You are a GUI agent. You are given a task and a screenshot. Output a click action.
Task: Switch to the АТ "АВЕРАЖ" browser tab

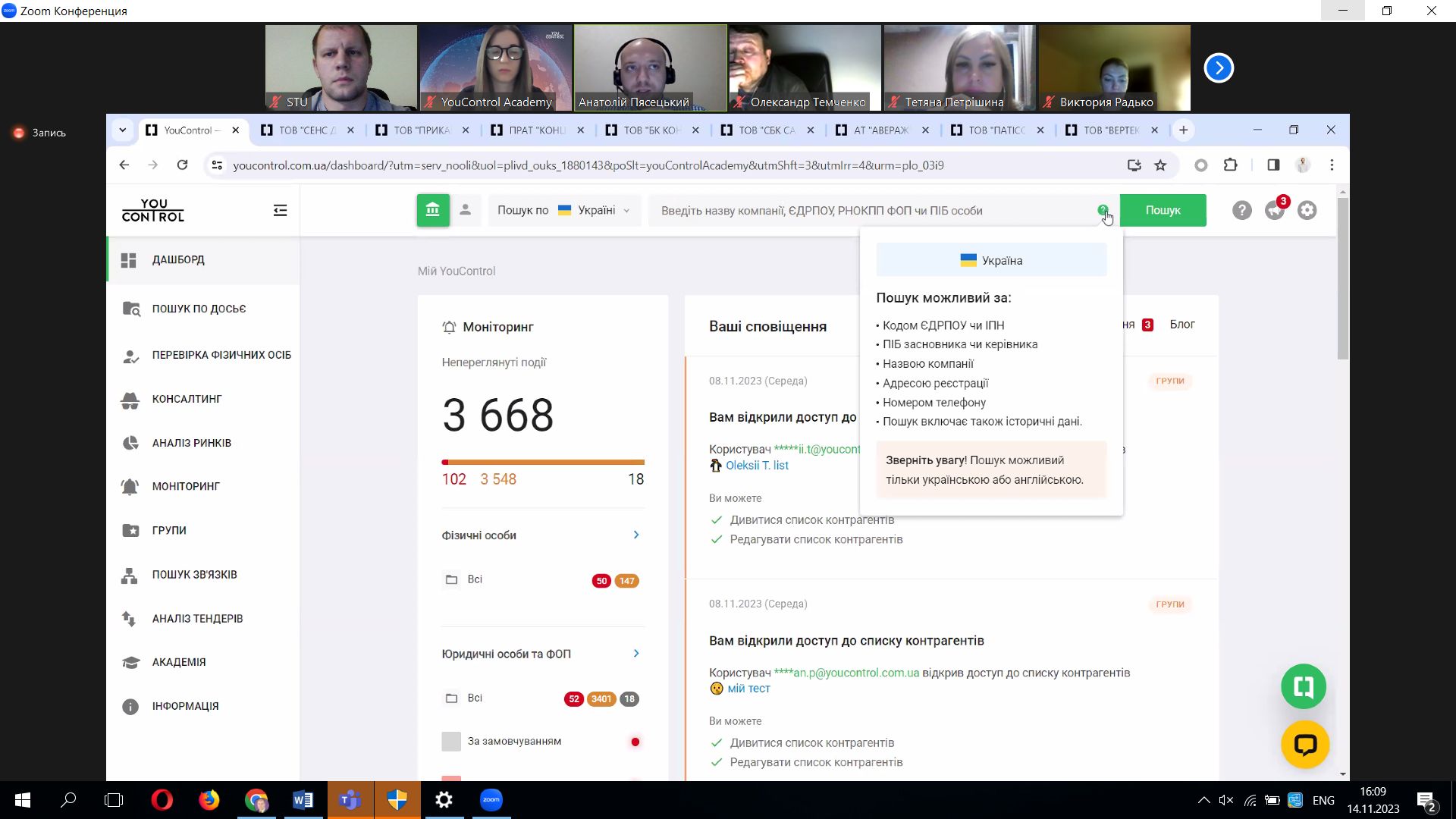point(883,130)
